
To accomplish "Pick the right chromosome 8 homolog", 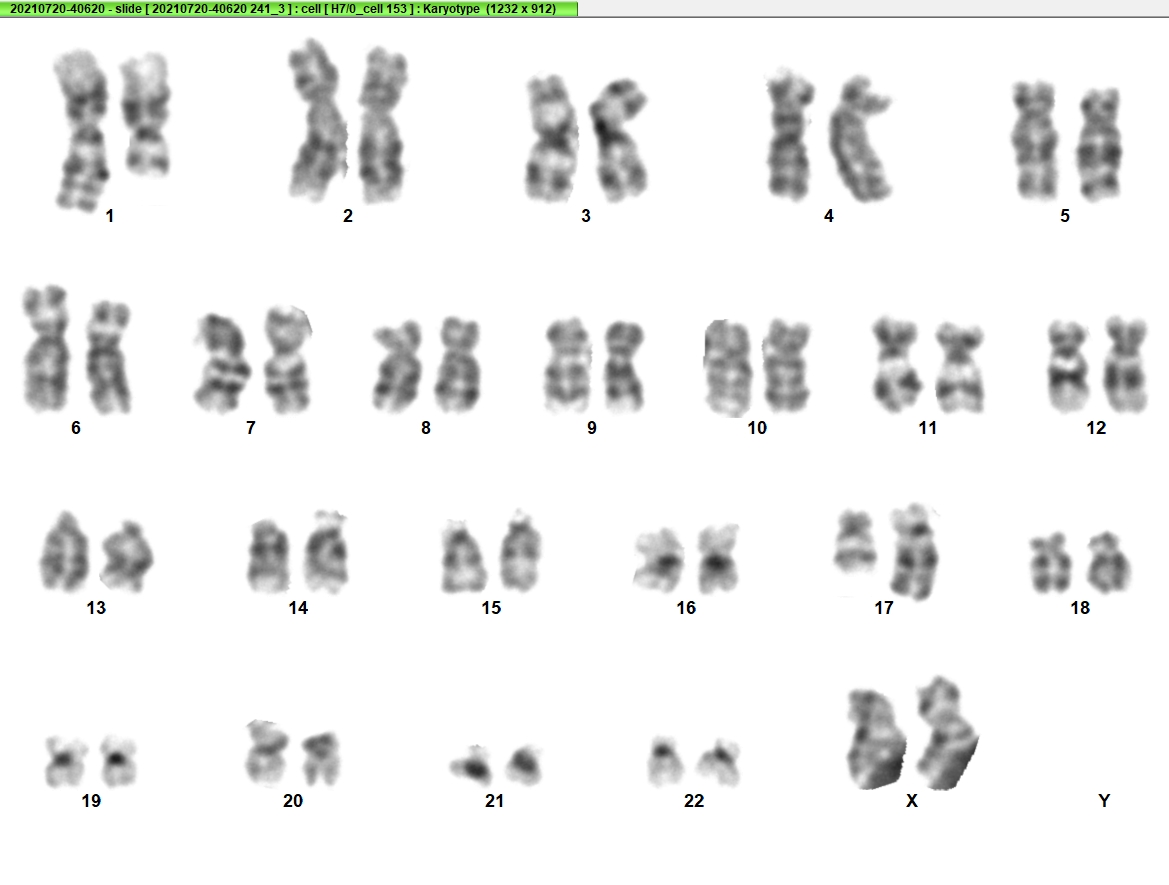I will [458, 365].
